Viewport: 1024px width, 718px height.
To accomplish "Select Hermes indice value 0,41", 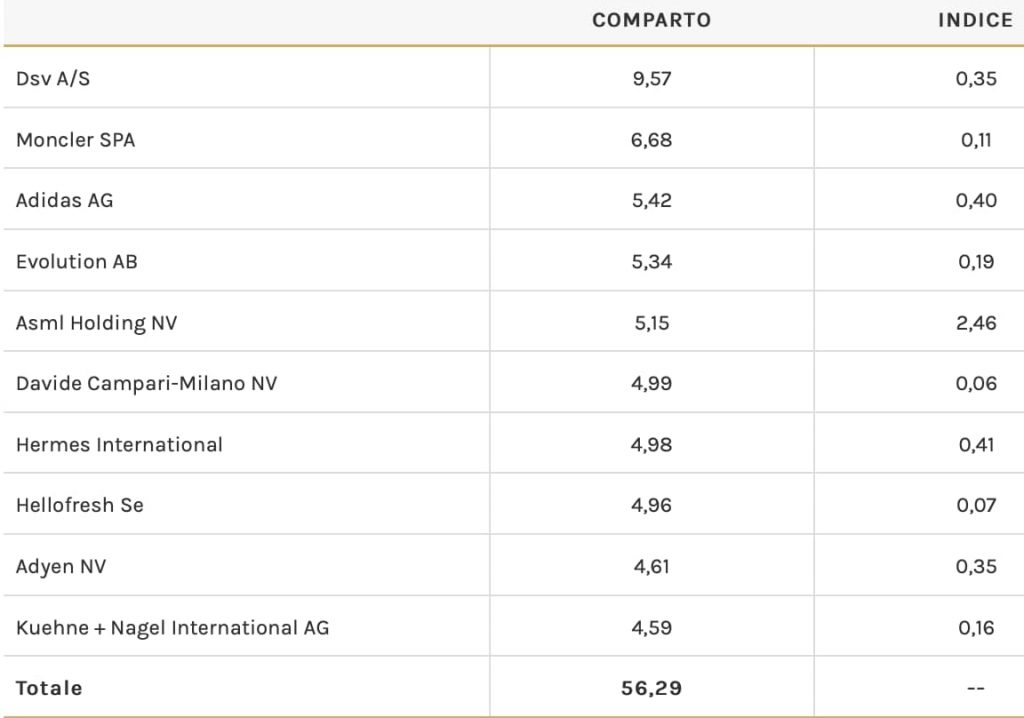I will pos(976,444).
